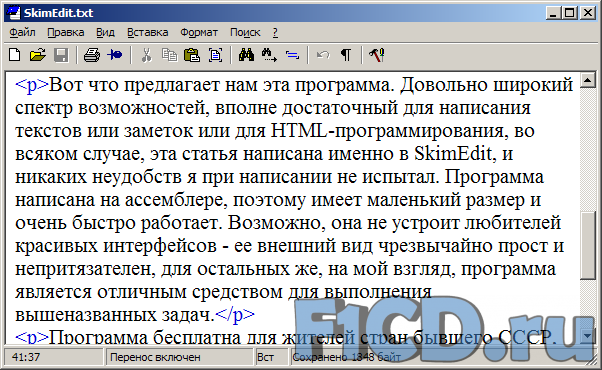Image resolution: width=602 pixels, height=370 pixels.
Task: Create a new document with the blank page icon
Action: [x=15, y=55]
